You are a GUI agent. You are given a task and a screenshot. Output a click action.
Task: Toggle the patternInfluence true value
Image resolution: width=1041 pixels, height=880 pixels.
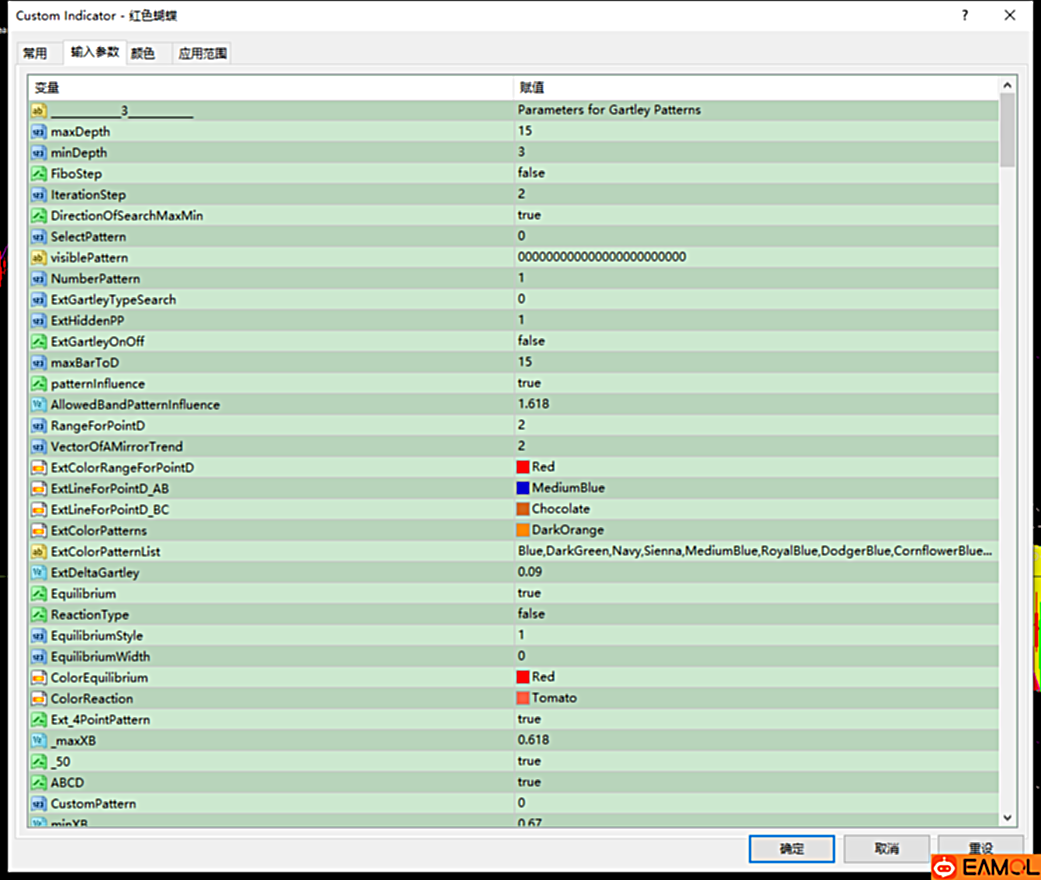coord(529,383)
